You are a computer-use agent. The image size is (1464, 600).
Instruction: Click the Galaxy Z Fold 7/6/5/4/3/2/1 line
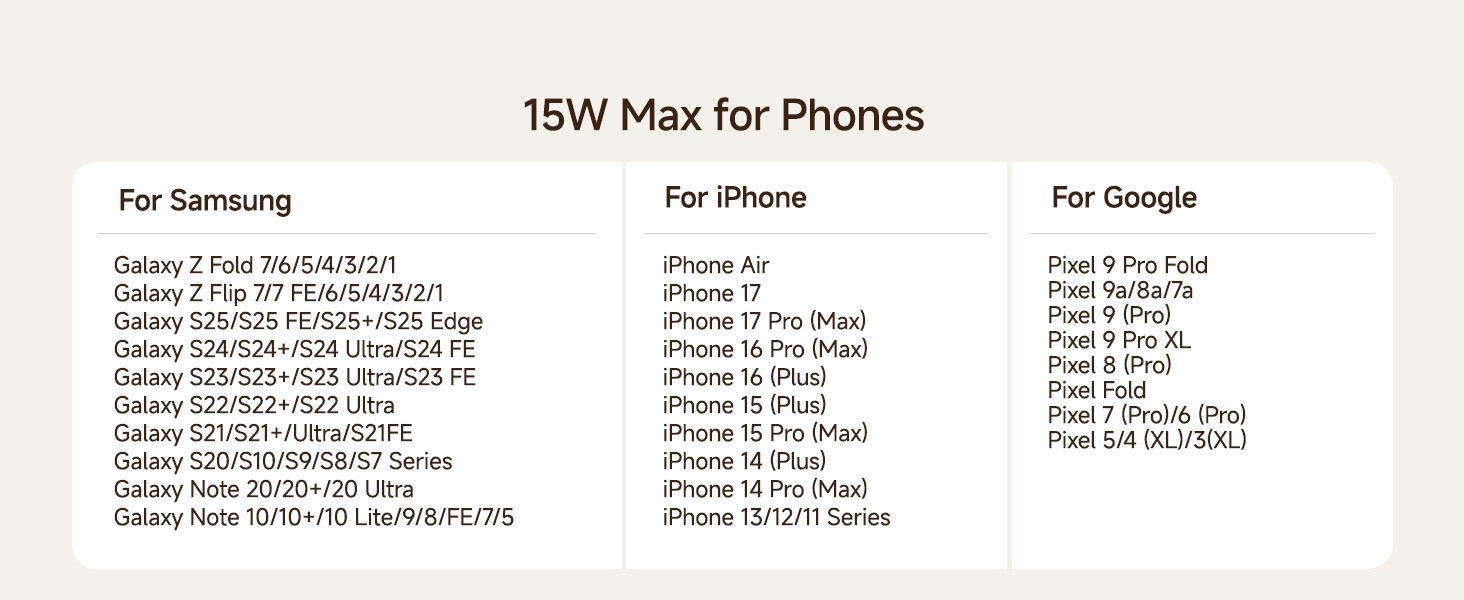[255, 266]
